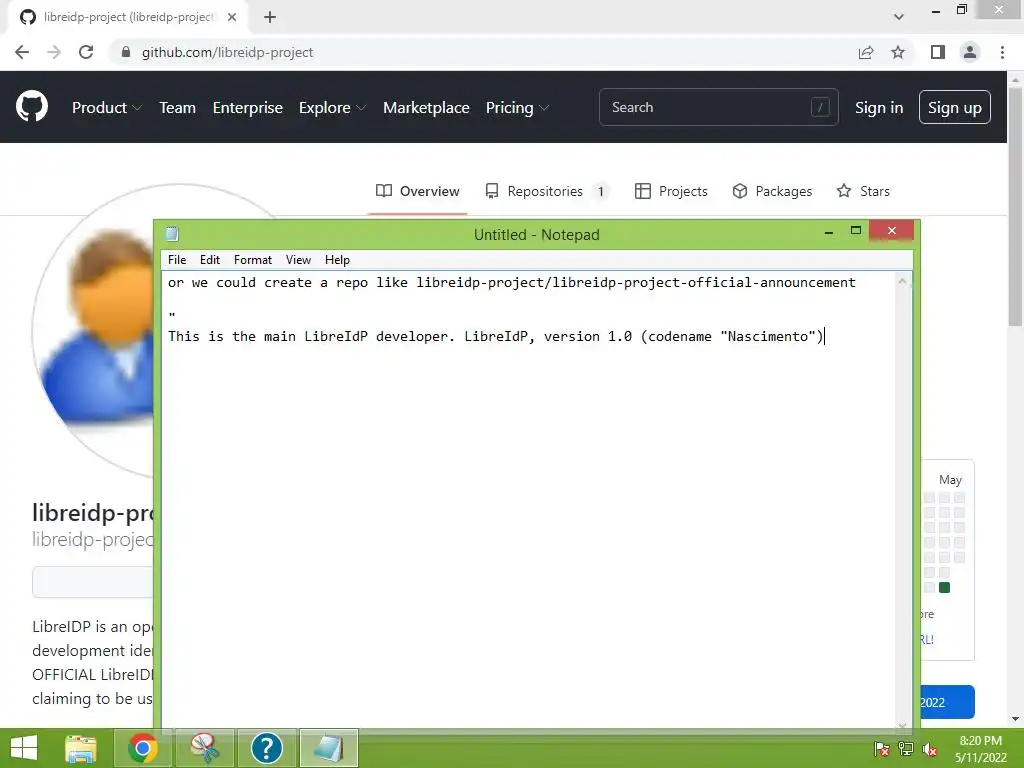Expand the Pricing dropdown in GitHub header
This screenshot has height=768, width=1024.
coord(517,108)
